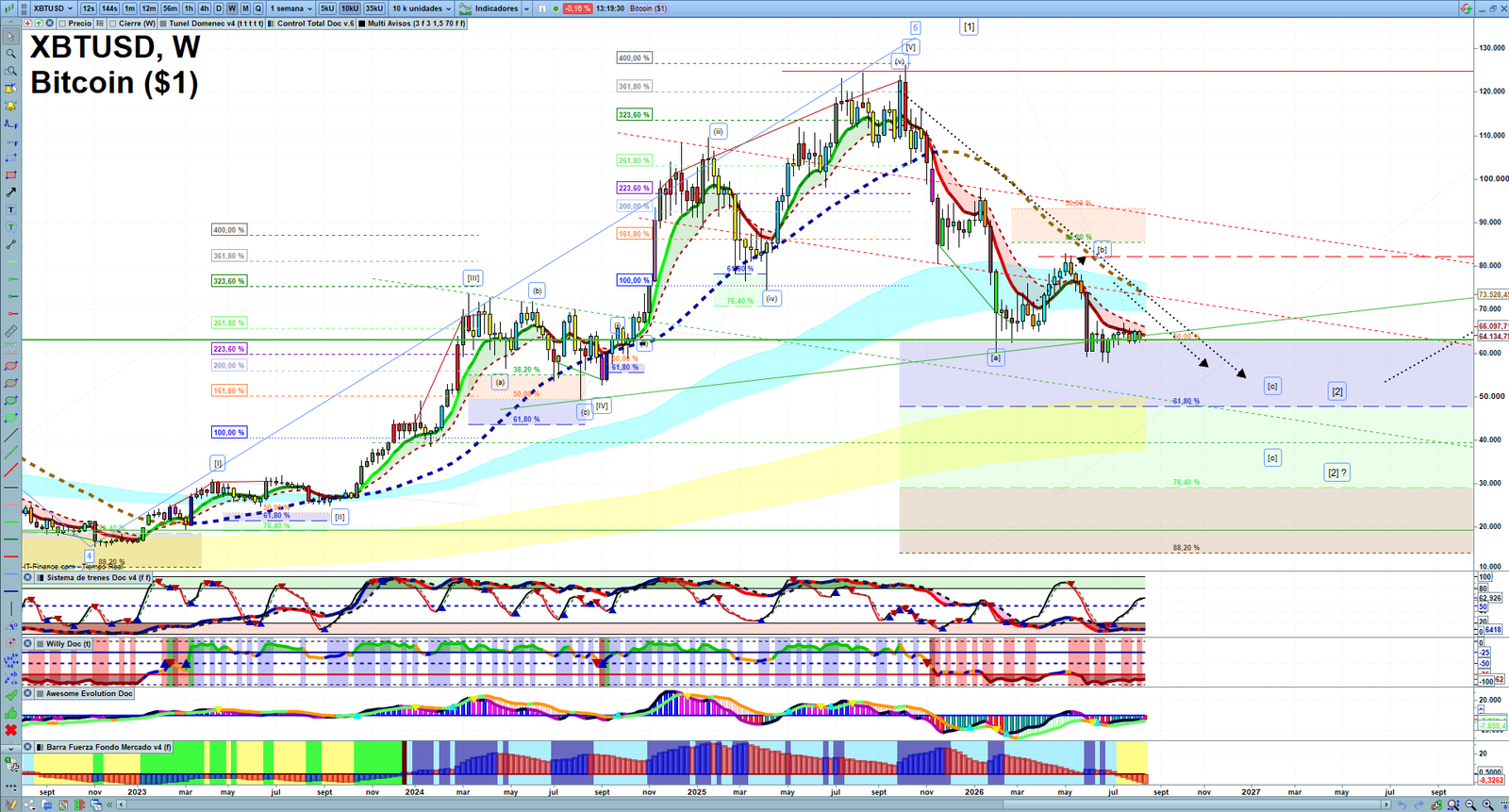The image size is (1509, 812).
Task: Click the alert bell tool
Action: [11, 106]
